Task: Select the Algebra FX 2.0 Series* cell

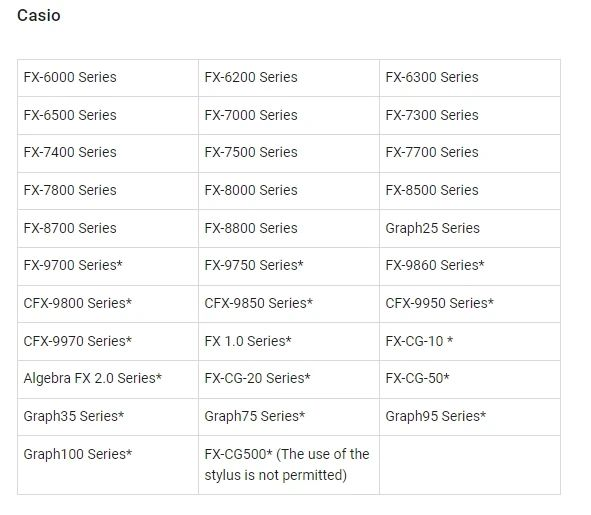Action: pos(108,379)
